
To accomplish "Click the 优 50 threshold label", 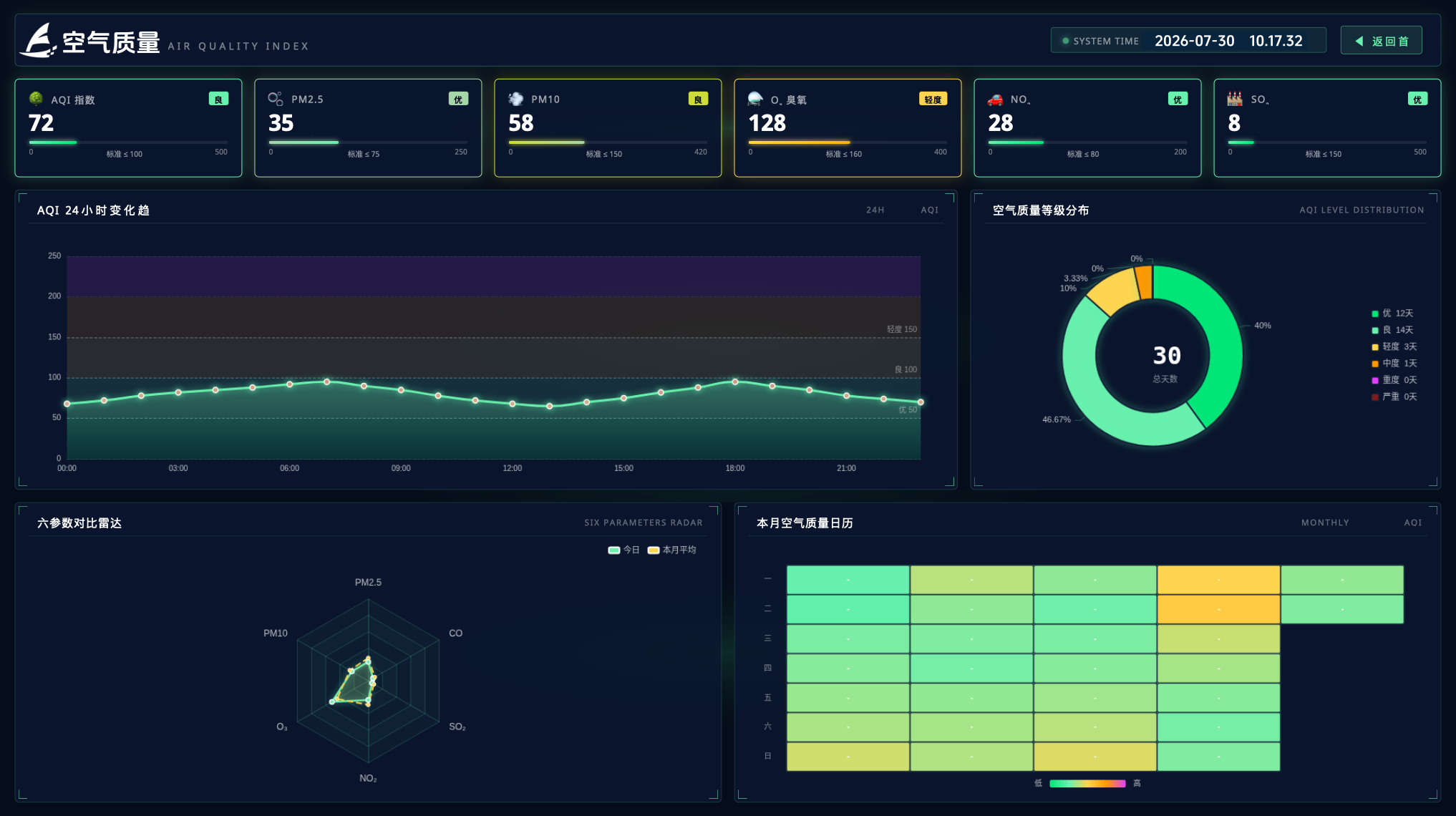I will coord(908,409).
